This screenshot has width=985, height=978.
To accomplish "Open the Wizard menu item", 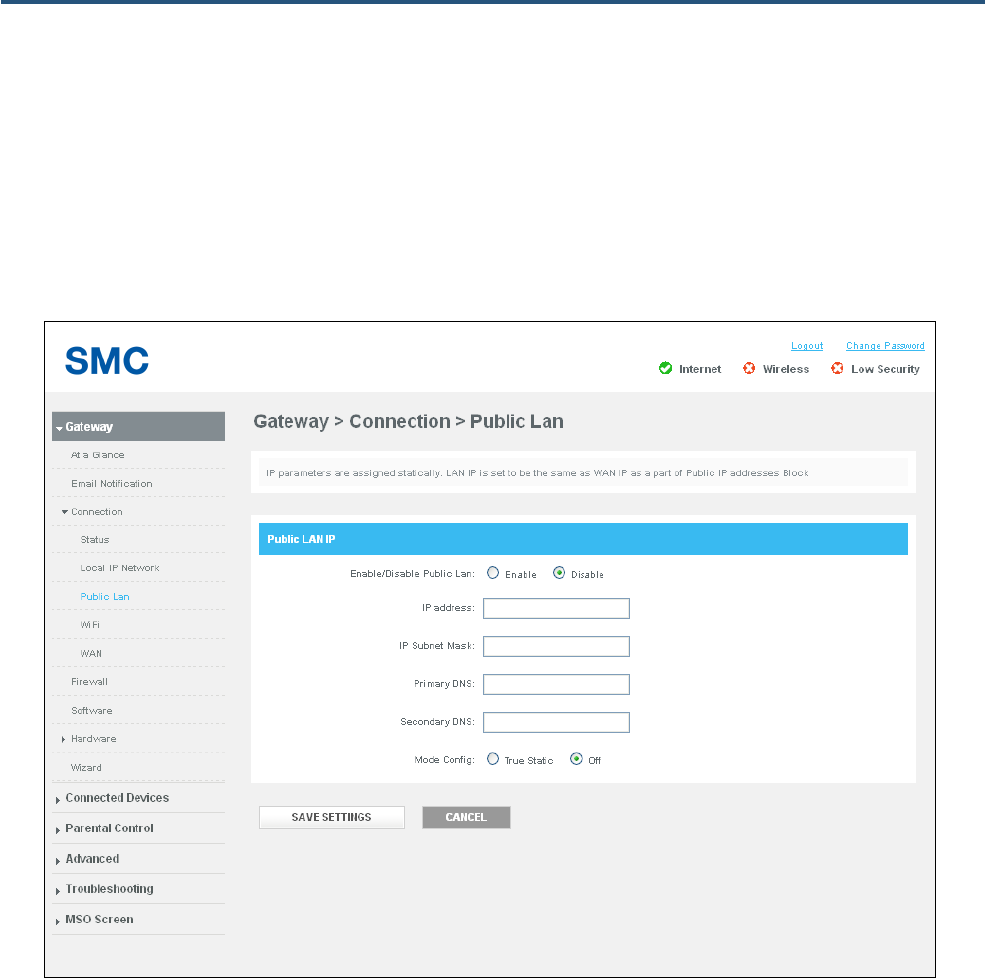I will click(x=86, y=768).
